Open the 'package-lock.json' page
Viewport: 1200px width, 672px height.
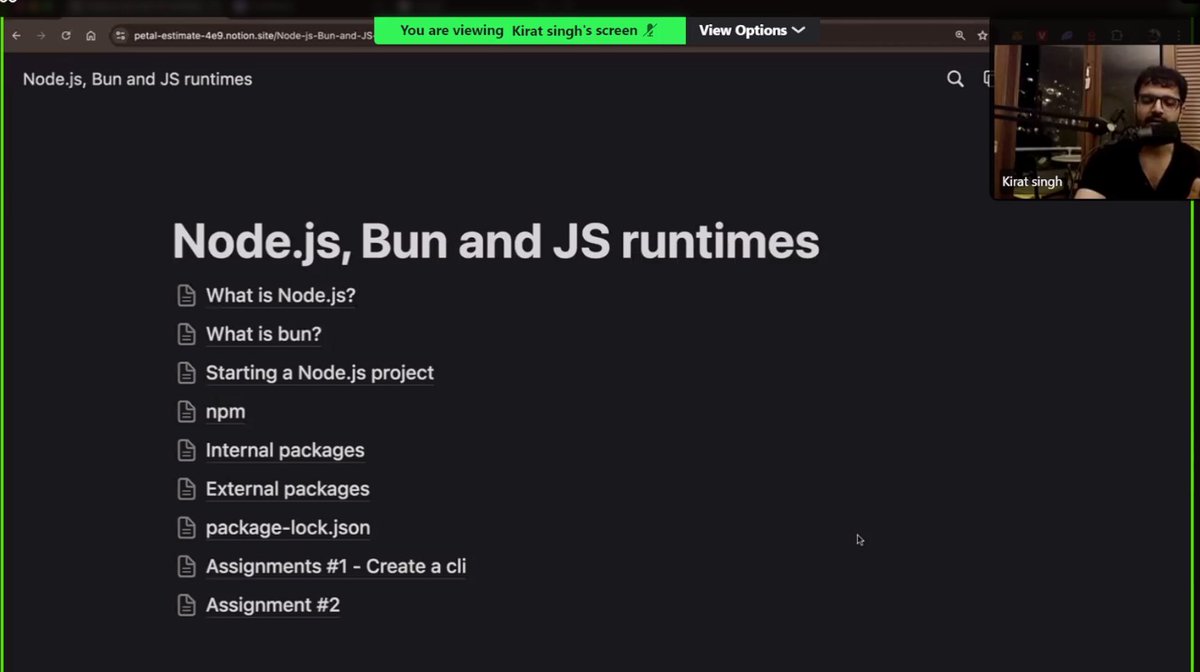tap(288, 528)
